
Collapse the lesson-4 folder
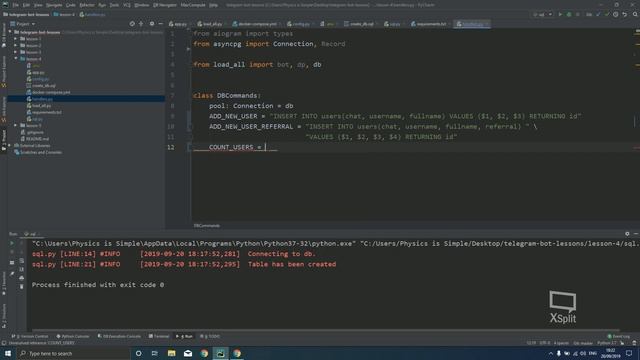[16, 58]
